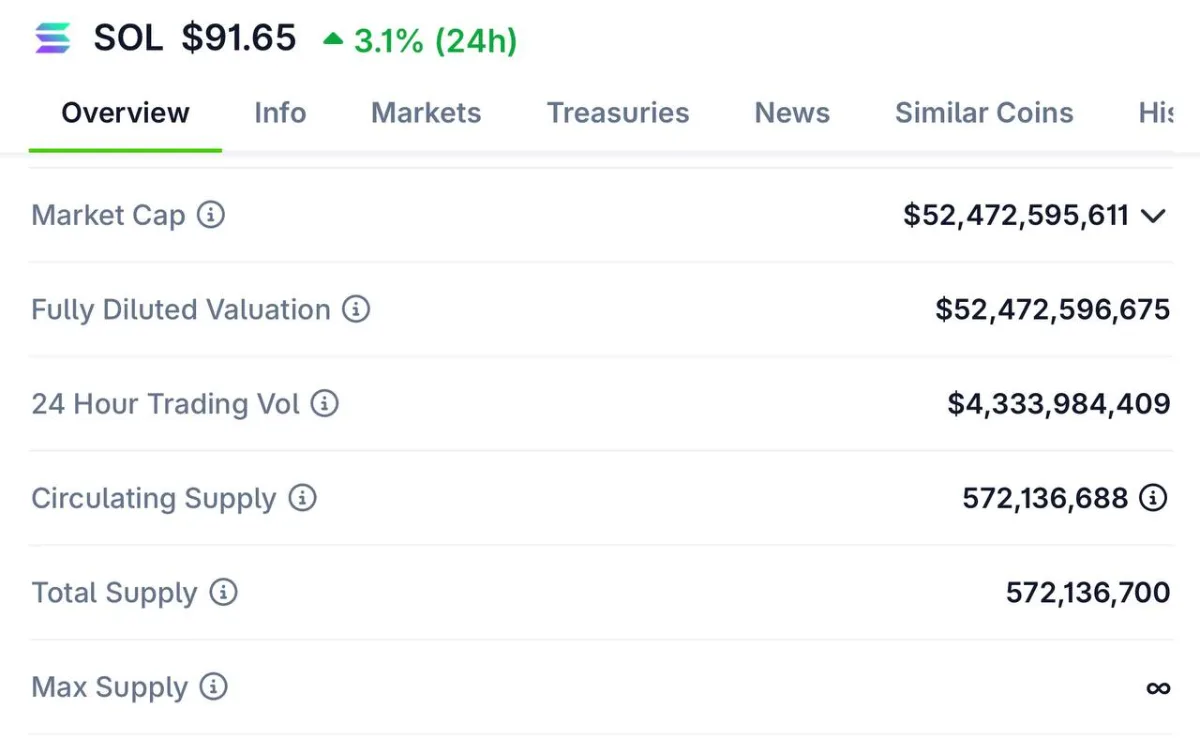Click the $91.65 SOL price
The width and height of the screenshot is (1200, 753).
pos(239,39)
